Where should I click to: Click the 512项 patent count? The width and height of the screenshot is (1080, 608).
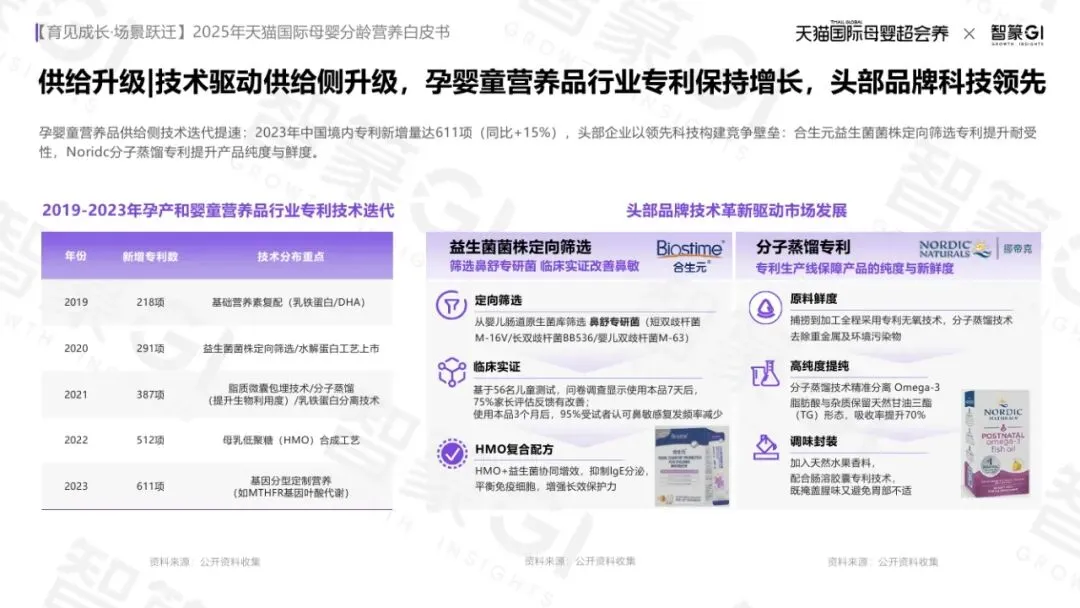(x=150, y=440)
